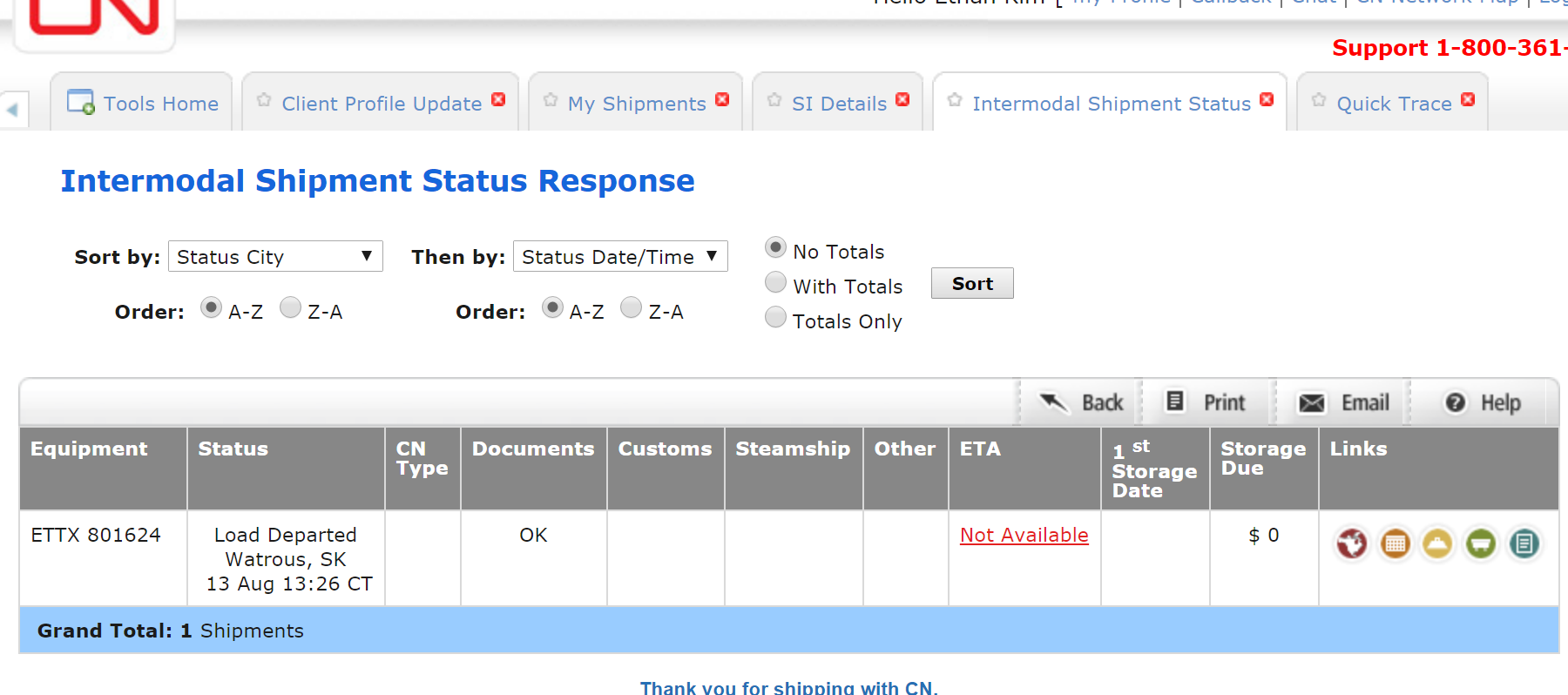Screen dimensions: 1568x695
Task: Open the Then by Status Date/Time dropdown
Action: (620, 256)
